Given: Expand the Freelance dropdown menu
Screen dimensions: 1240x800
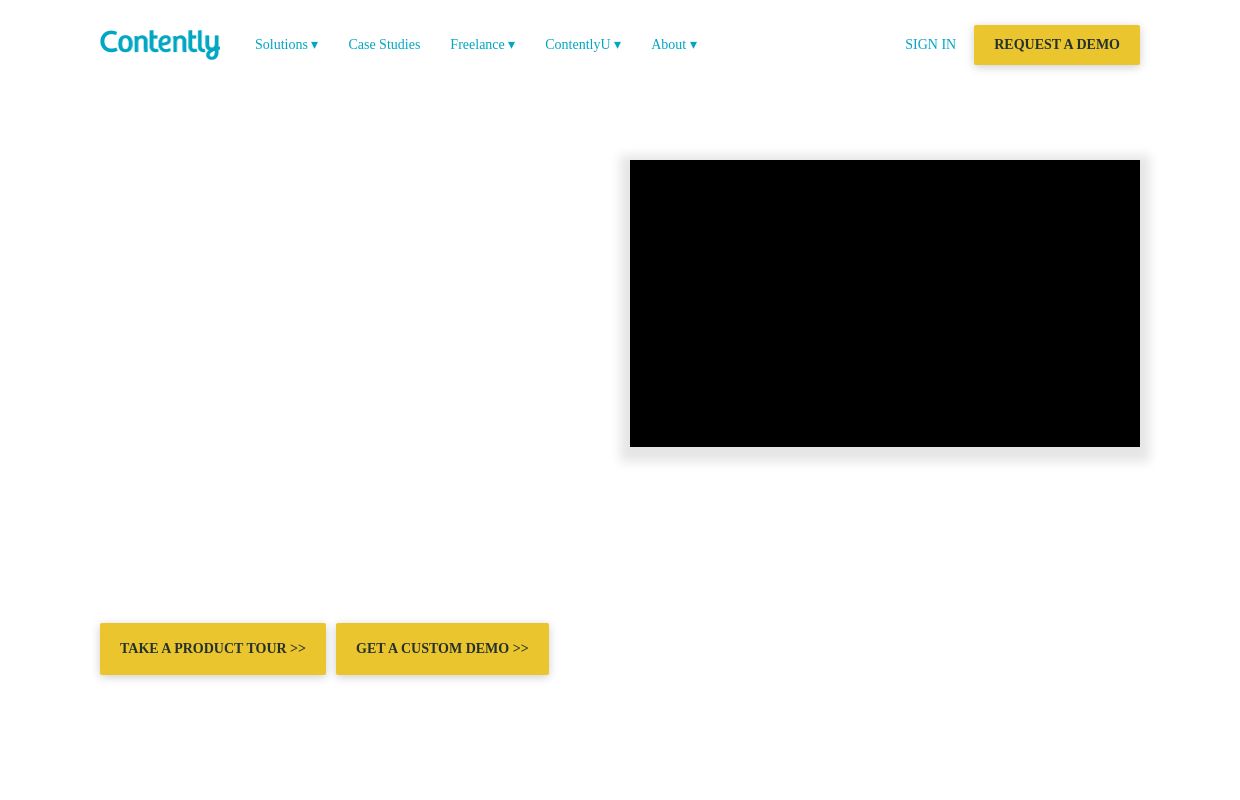Looking at the screenshot, I should 511,44.
